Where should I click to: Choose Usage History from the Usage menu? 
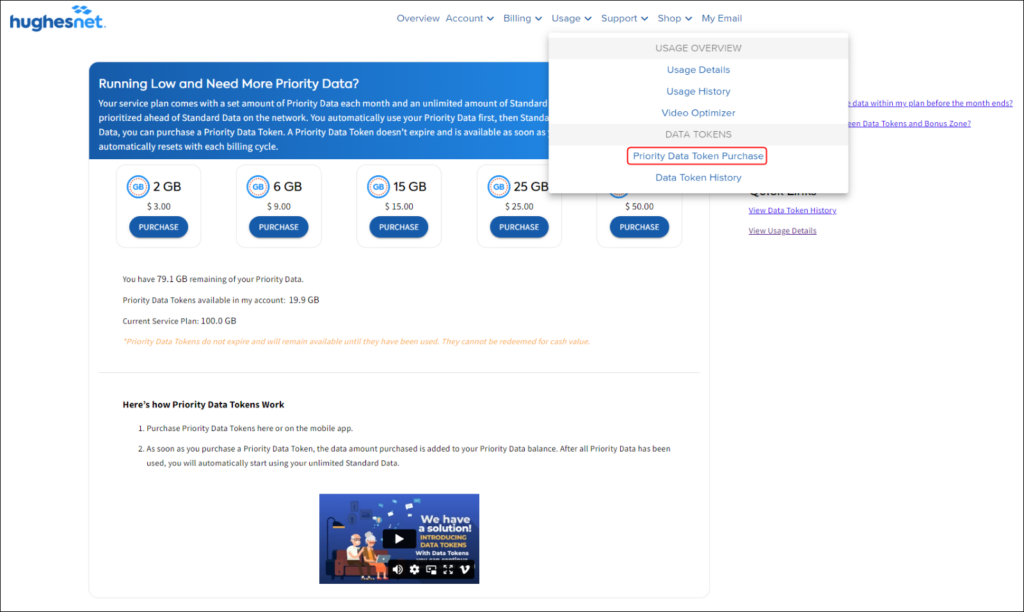pos(698,91)
